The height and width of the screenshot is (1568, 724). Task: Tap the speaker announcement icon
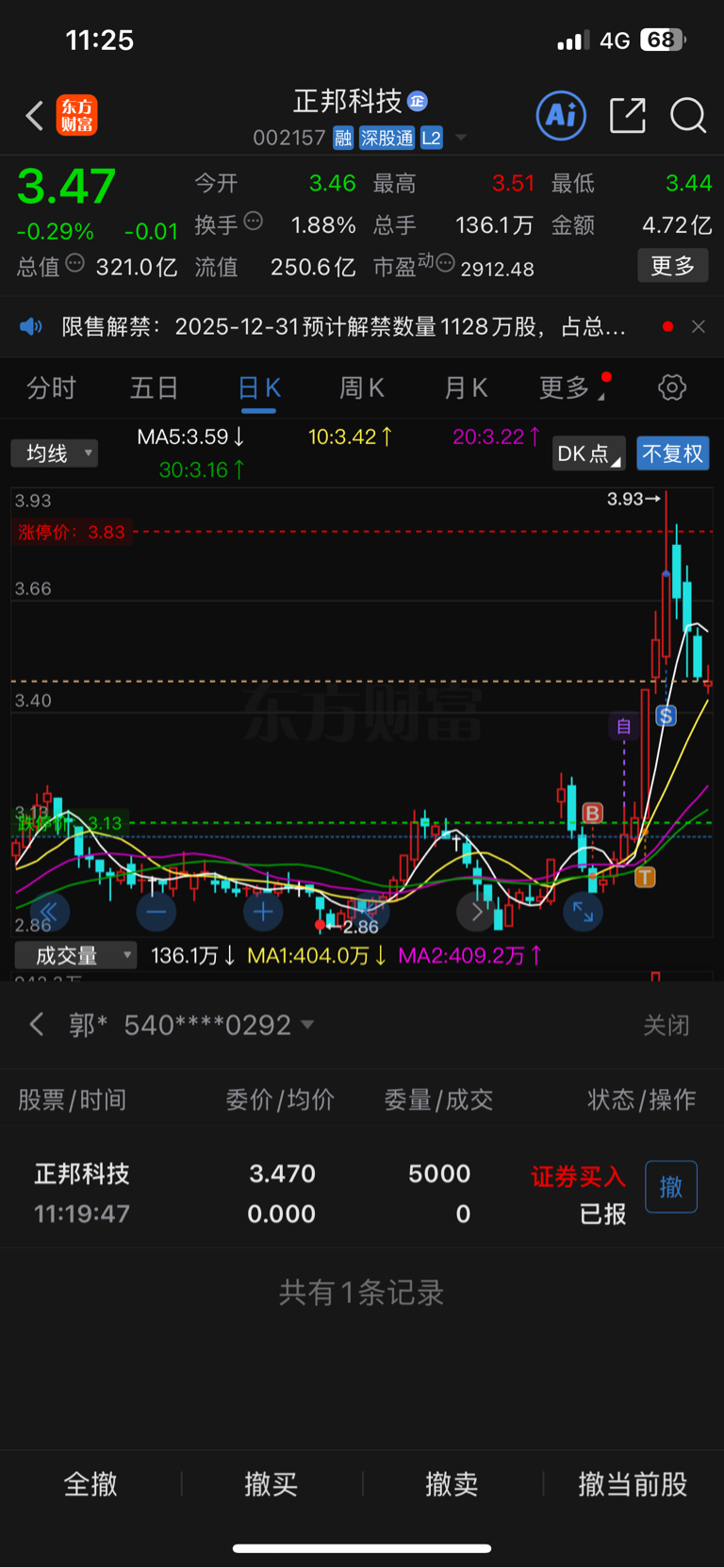tap(31, 327)
